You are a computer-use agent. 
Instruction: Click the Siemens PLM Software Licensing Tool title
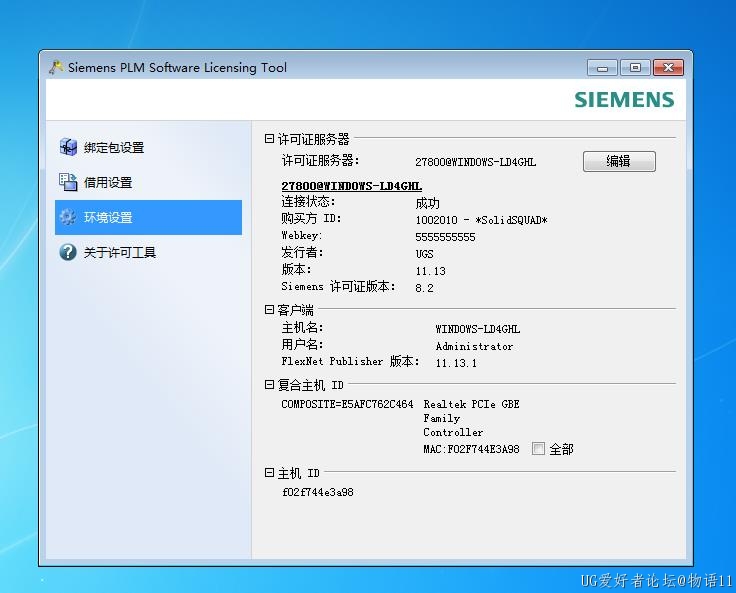pos(177,68)
